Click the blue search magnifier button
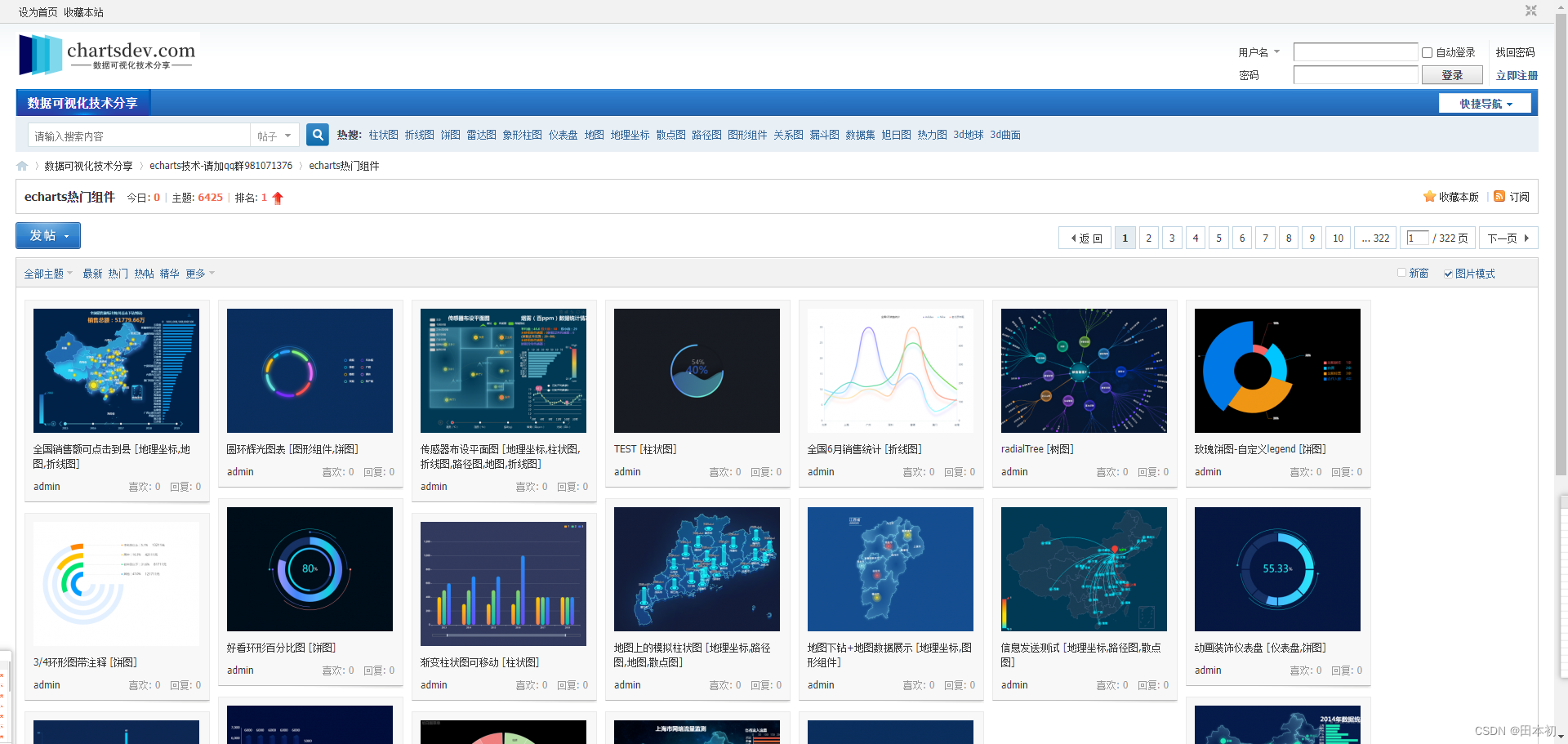Viewport: 1568px width, 744px height. click(318, 135)
